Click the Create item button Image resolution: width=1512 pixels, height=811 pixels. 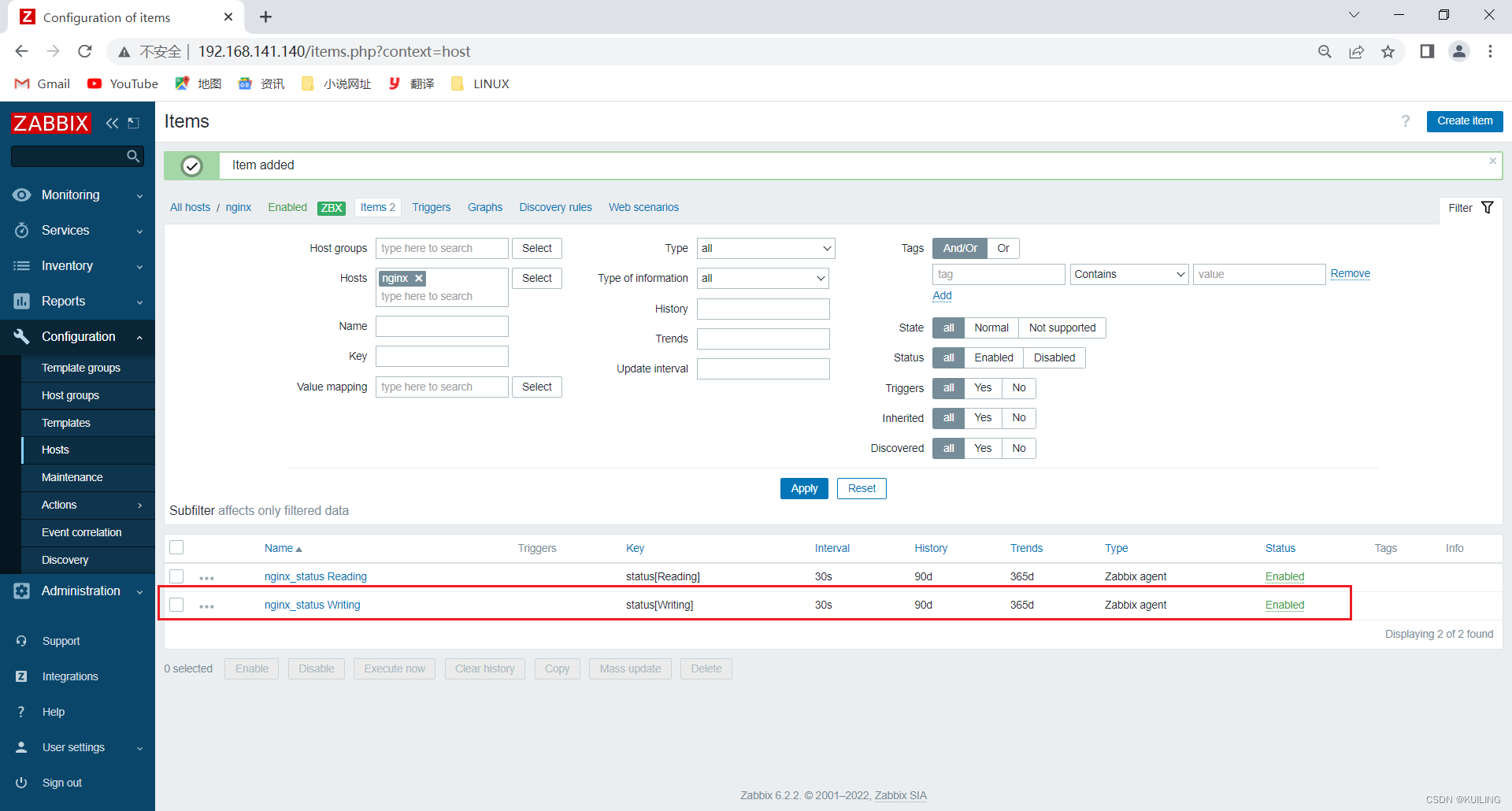pyautogui.click(x=1465, y=121)
